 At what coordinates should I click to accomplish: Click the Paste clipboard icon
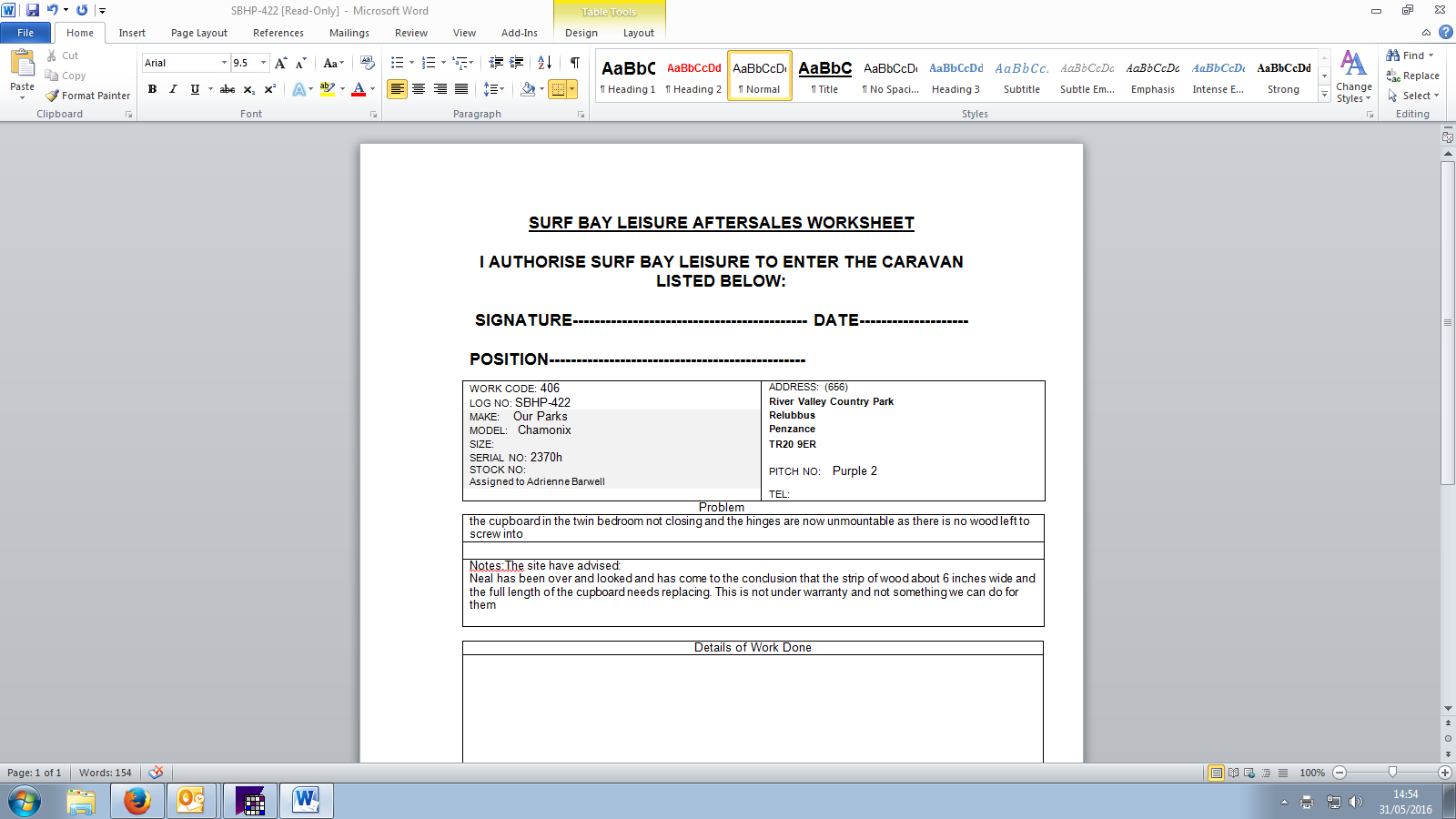(22, 64)
